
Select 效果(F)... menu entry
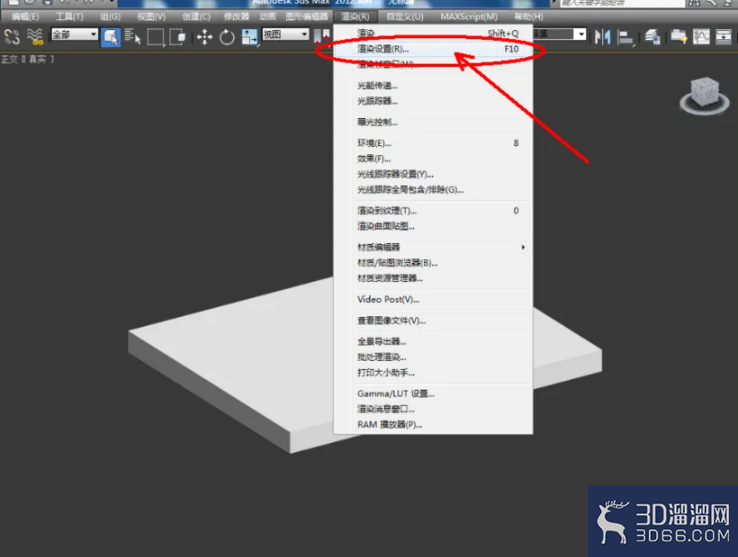[433, 159]
